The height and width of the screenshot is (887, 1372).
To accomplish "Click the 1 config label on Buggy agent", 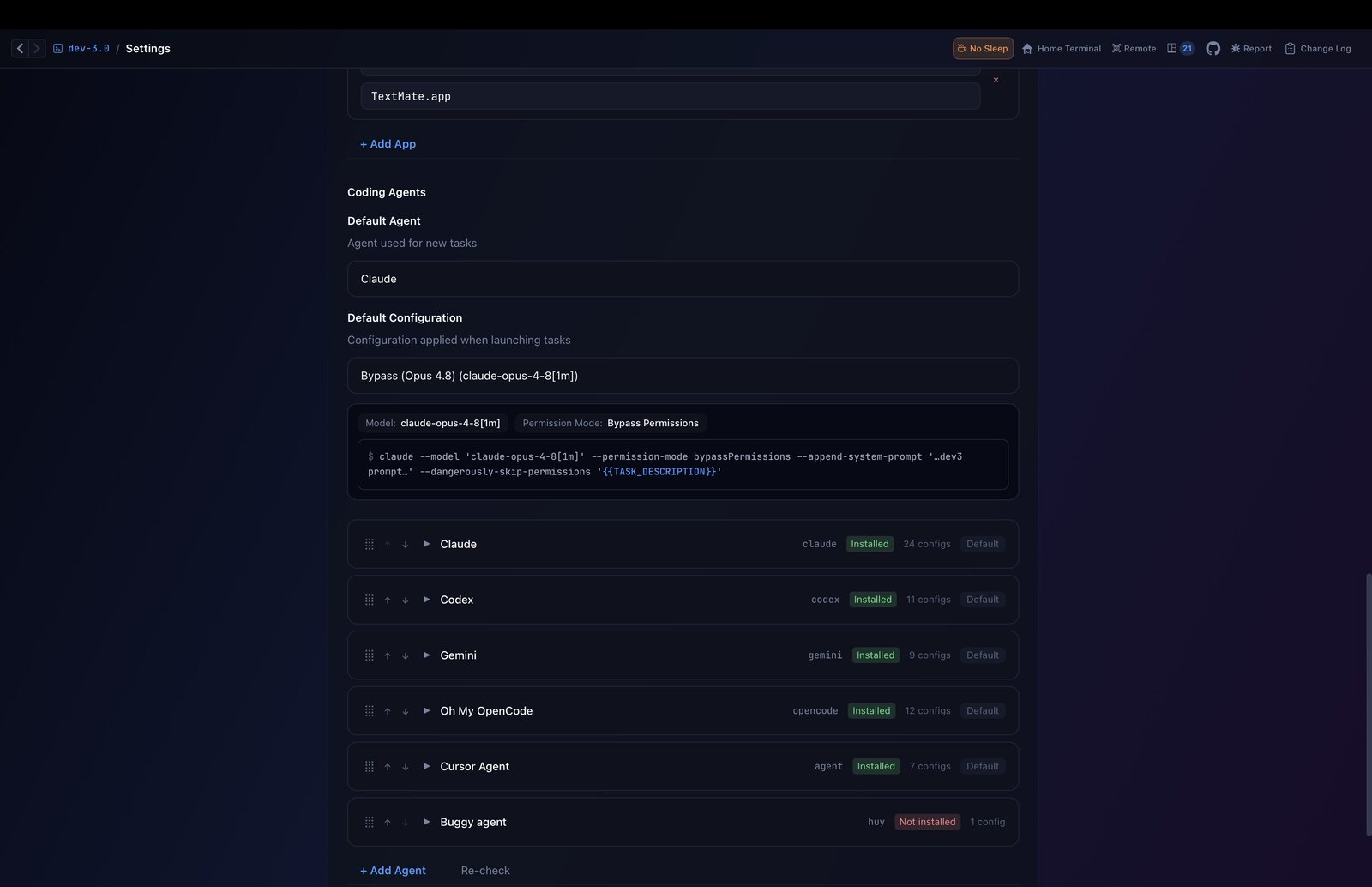I will (988, 822).
